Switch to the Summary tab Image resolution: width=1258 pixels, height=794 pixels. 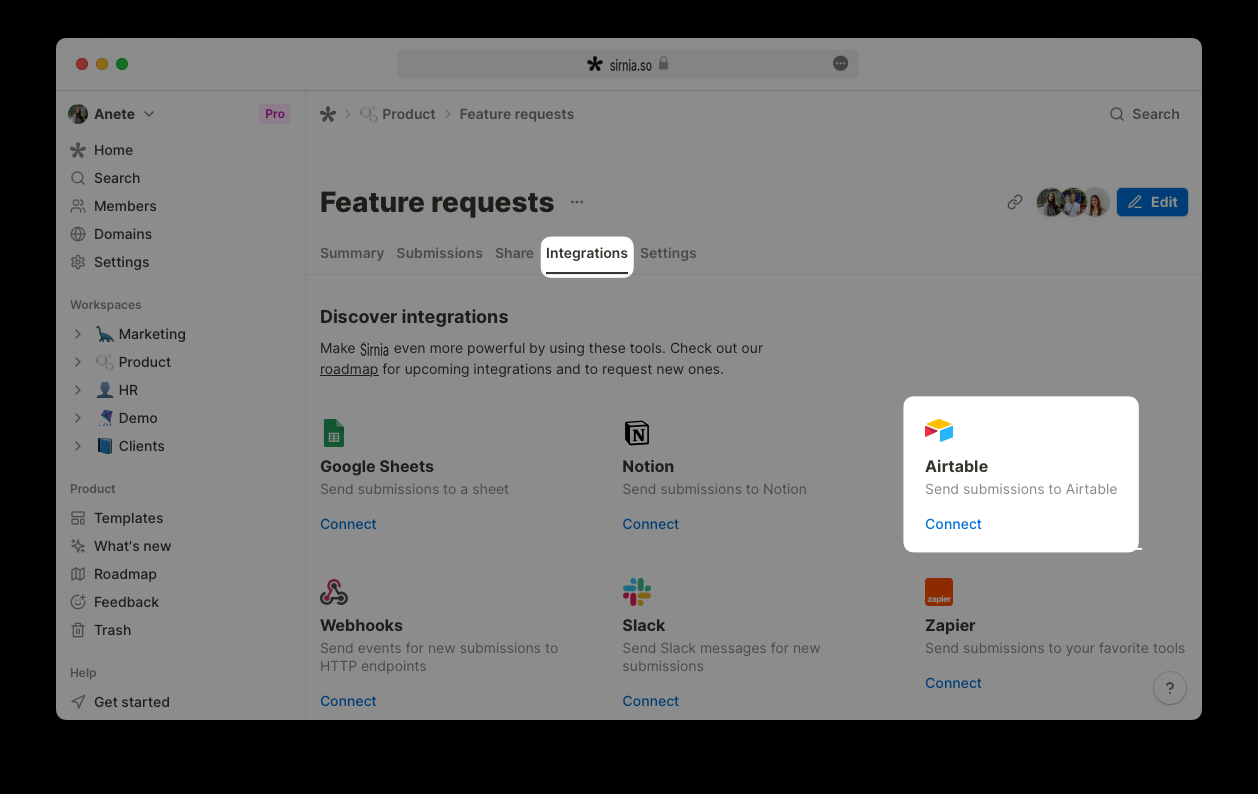352,253
